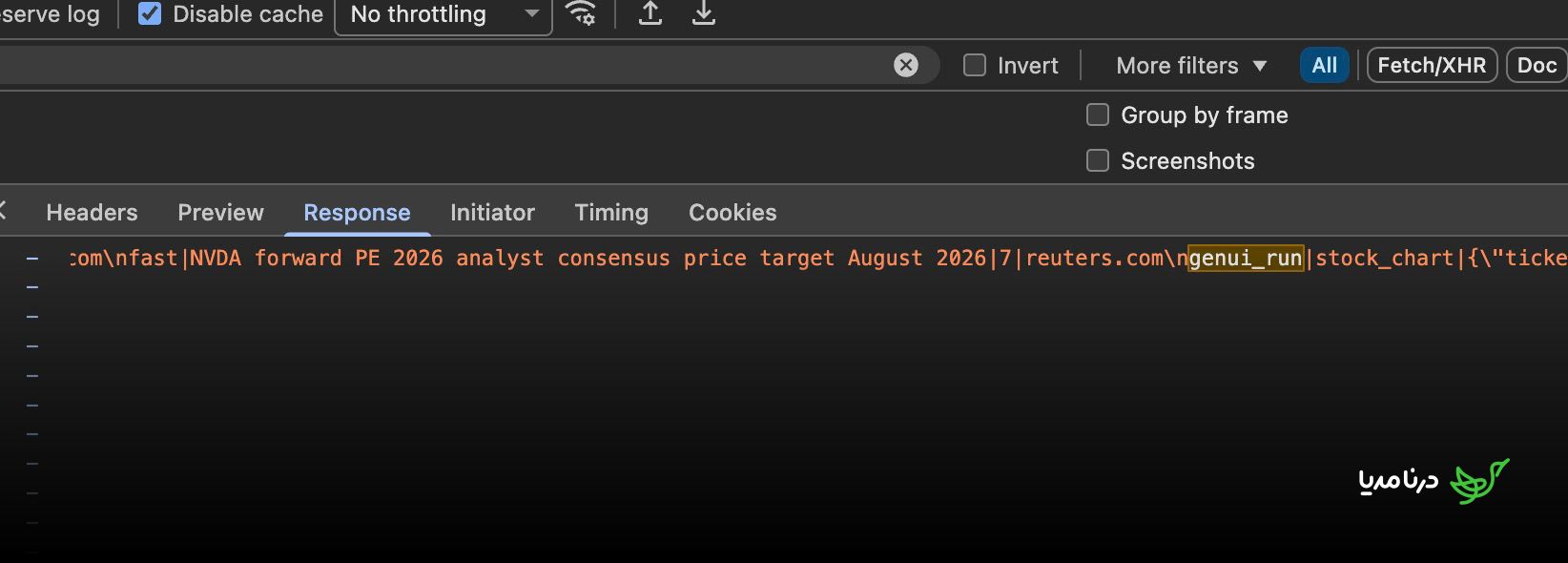Open the Preview tab
The width and height of the screenshot is (1568, 563).
tap(220, 212)
